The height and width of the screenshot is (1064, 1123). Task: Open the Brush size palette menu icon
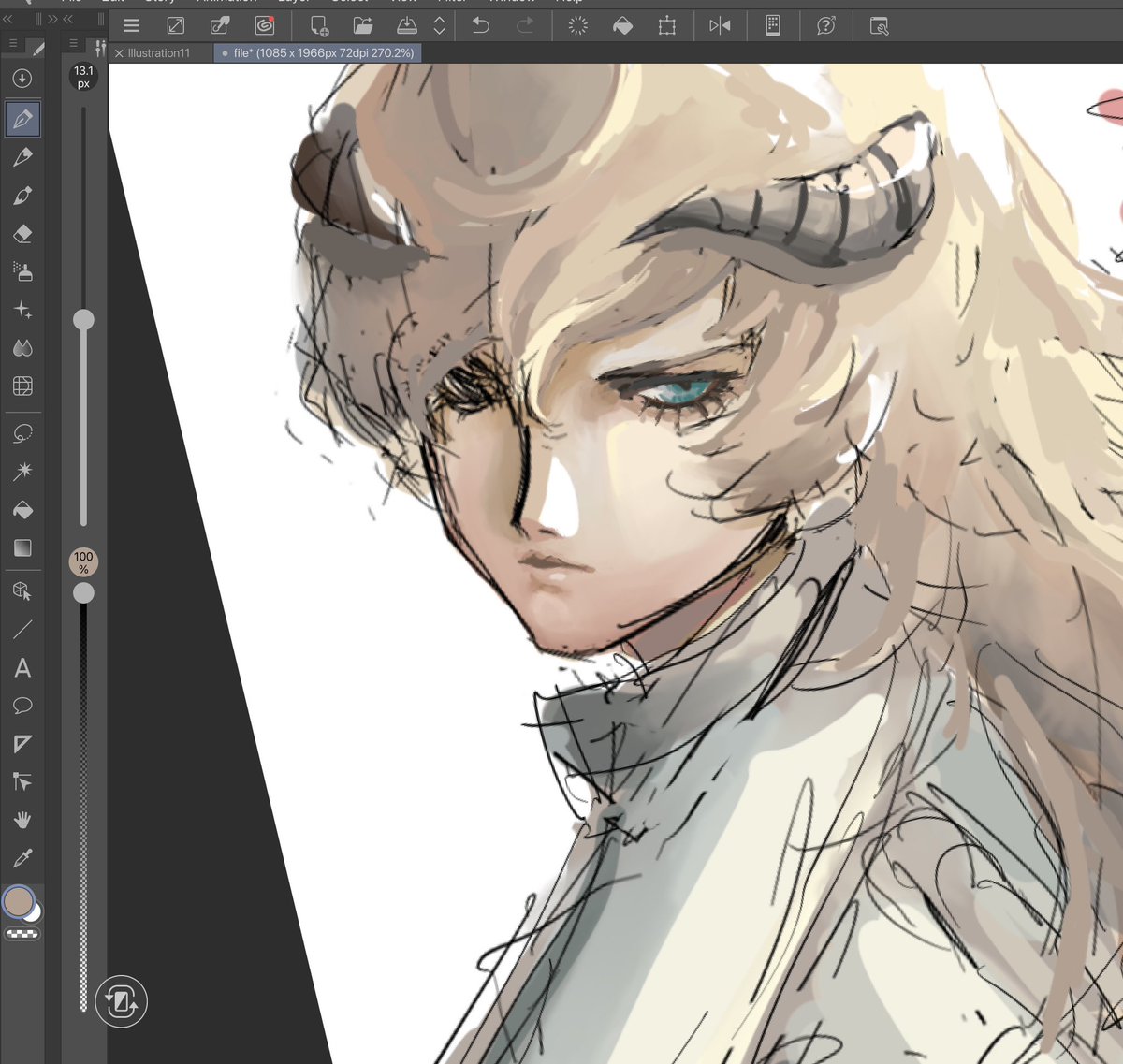[73, 43]
